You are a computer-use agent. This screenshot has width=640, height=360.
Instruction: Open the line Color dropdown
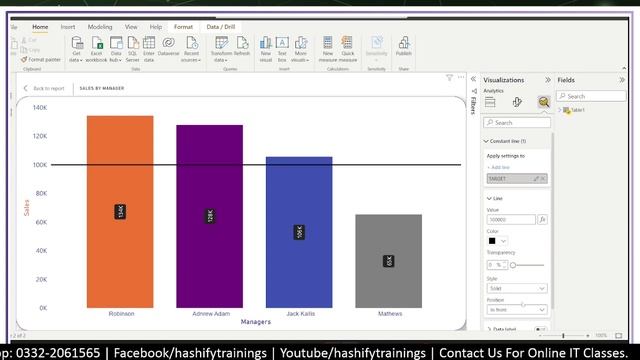[x=503, y=241]
